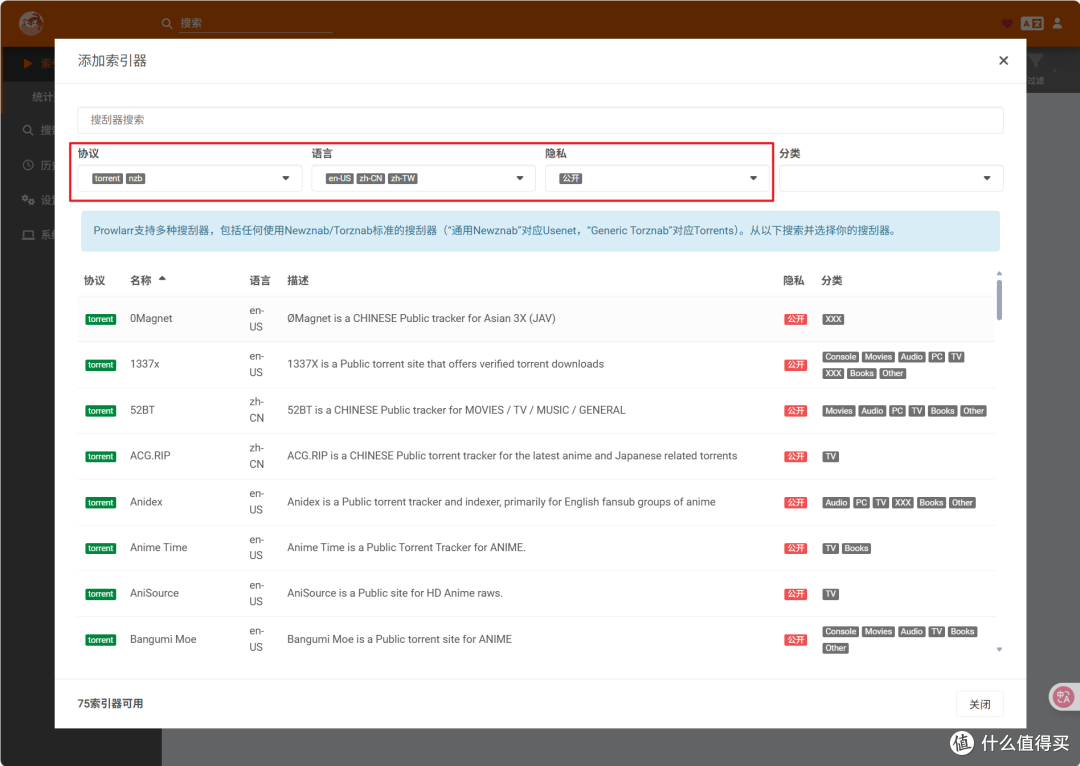Open the language filter dropdown
The image size is (1080, 766).
(x=423, y=178)
